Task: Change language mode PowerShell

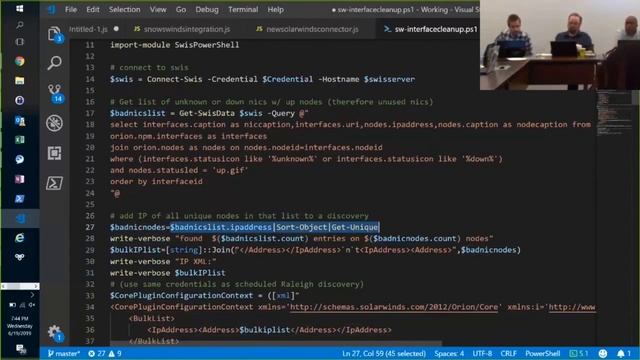Action: coord(542,353)
